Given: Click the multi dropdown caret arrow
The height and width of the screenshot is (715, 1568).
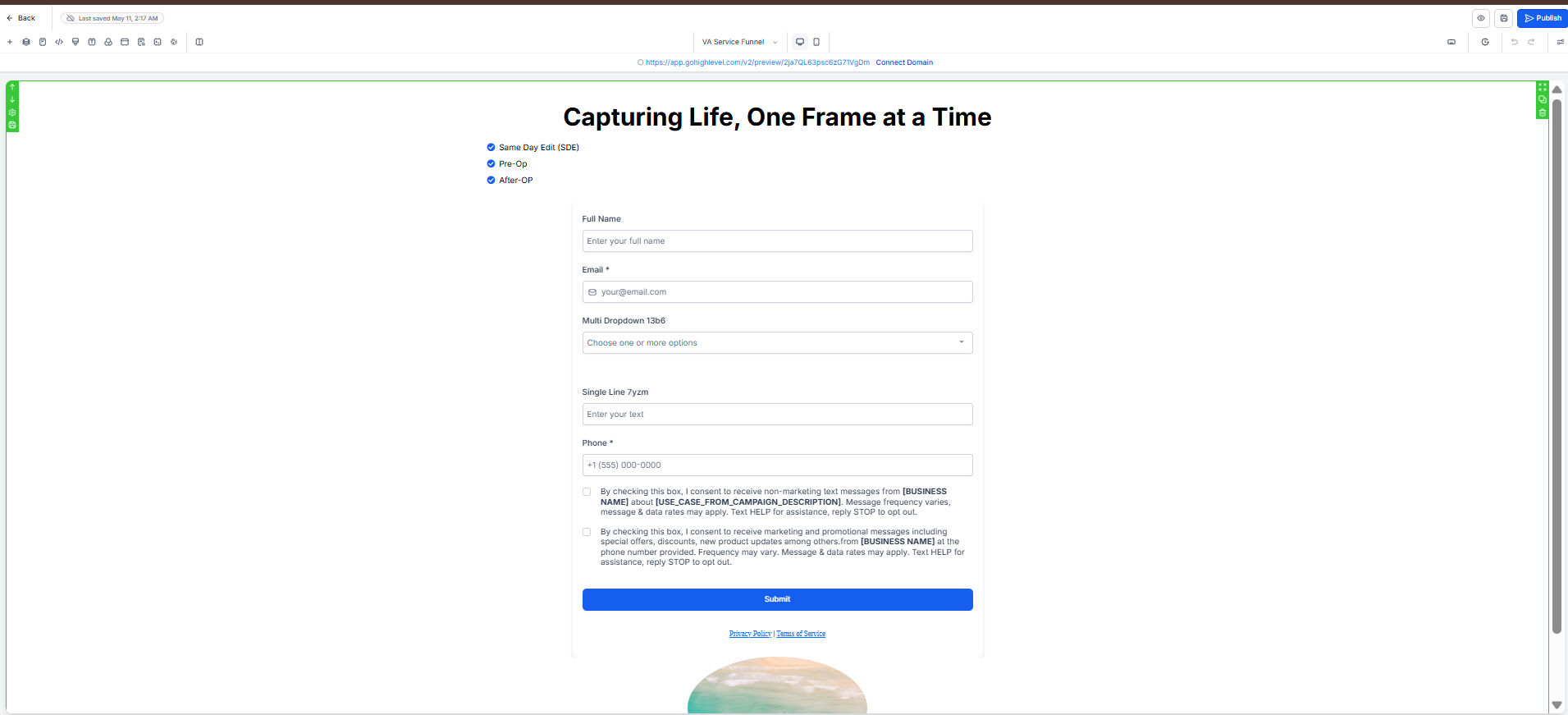Looking at the screenshot, I should click(x=962, y=342).
